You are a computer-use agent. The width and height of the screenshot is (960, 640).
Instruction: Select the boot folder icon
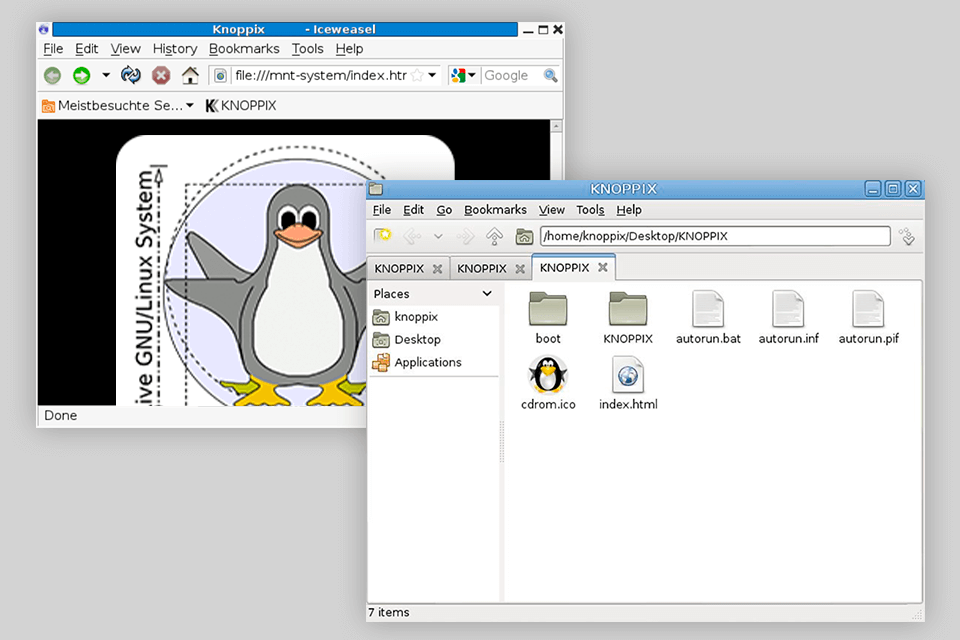[x=548, y=309]
